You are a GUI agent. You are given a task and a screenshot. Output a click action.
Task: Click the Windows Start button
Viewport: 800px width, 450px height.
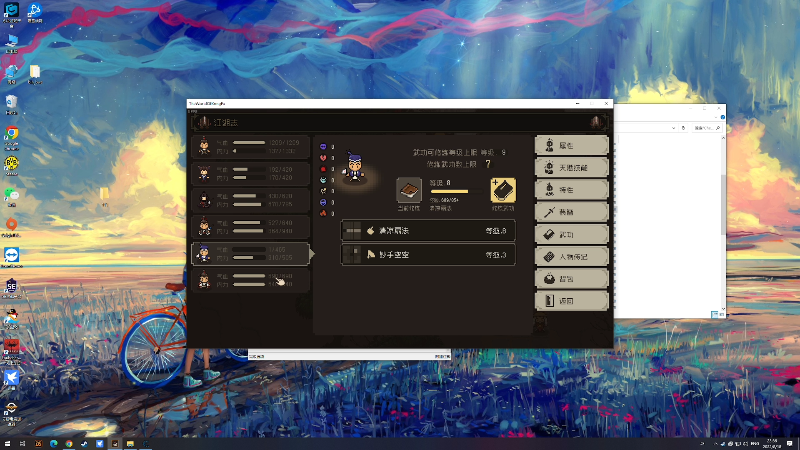pos(7,444)
